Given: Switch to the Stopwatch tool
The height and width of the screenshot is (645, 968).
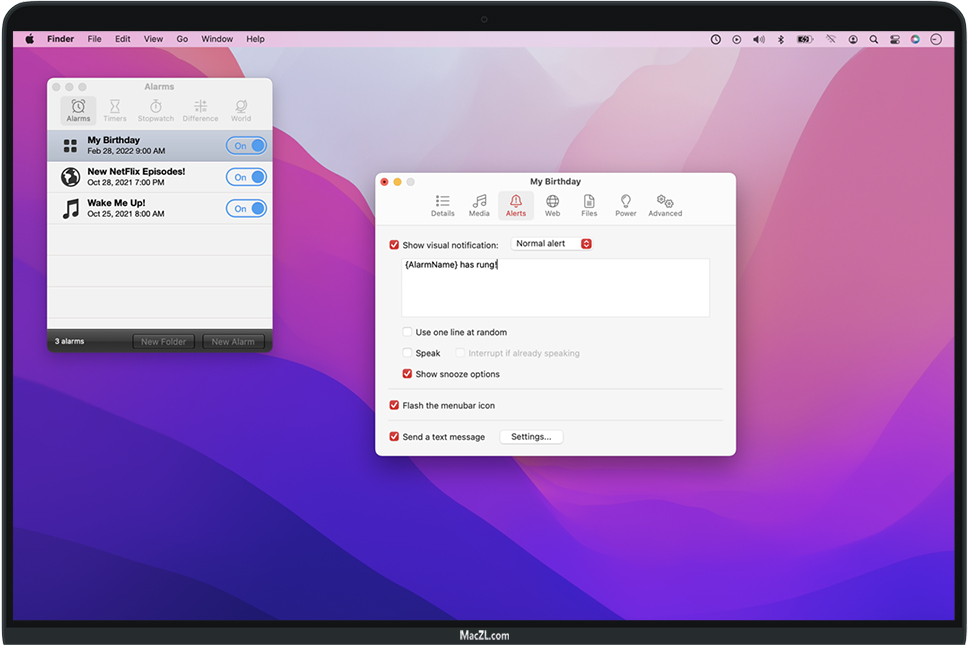Looking at the screenshot, I should [156, 110].
